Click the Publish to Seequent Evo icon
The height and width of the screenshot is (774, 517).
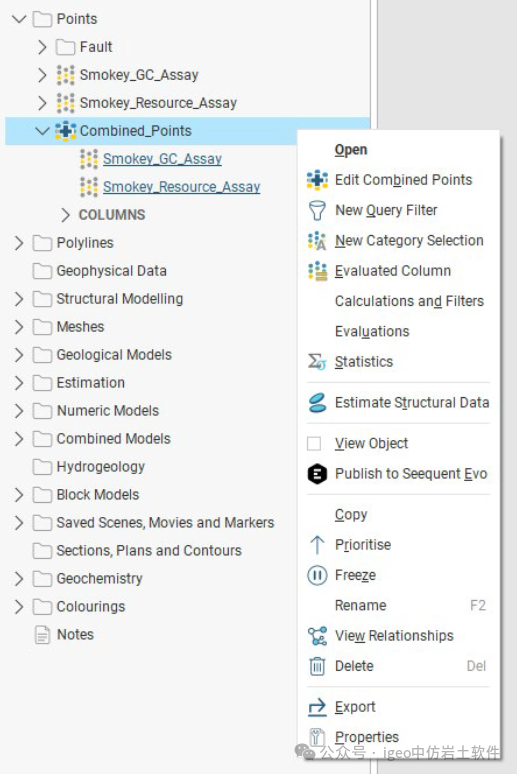(317, 474)
